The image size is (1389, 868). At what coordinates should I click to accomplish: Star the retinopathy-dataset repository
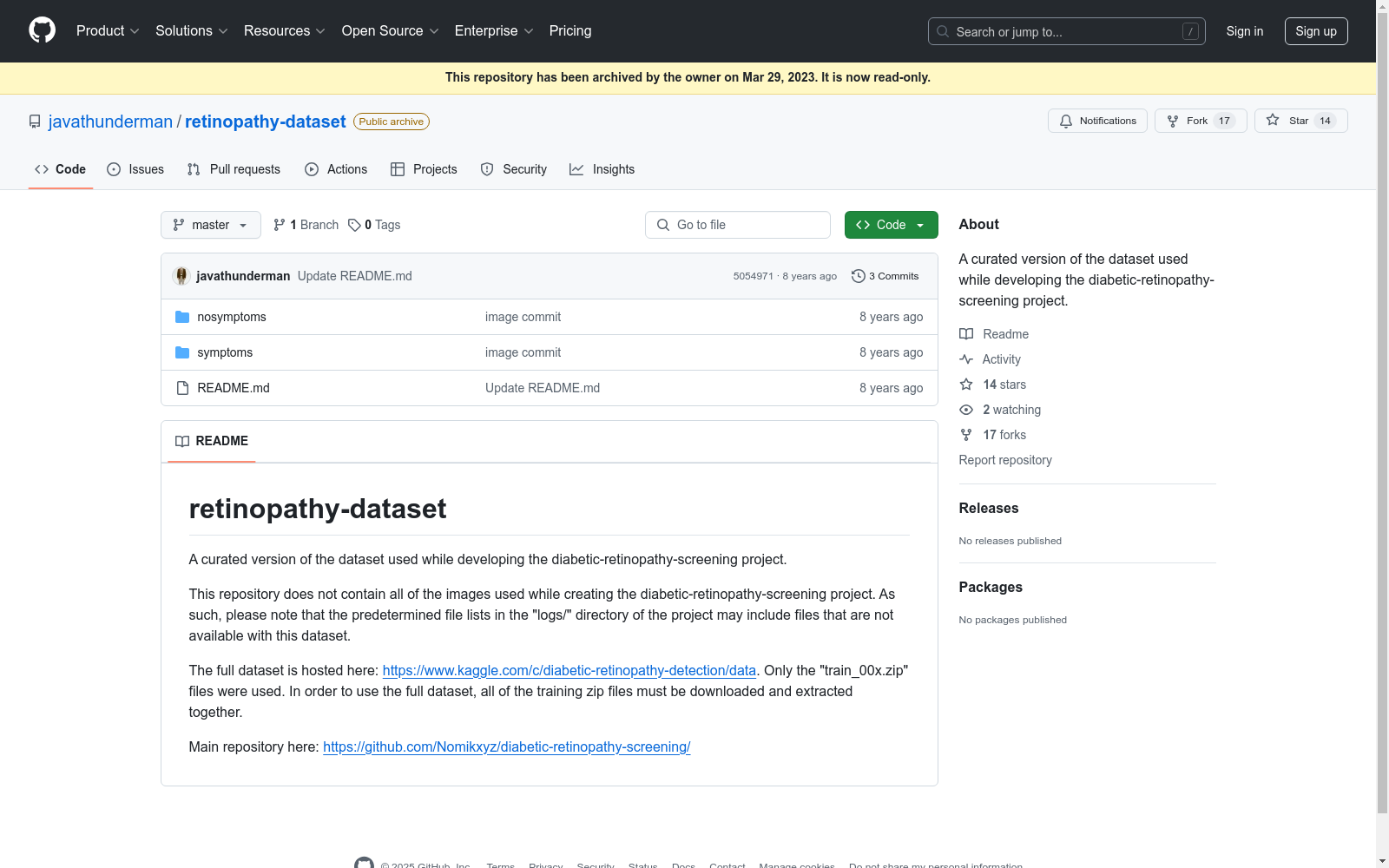point(1300,121)
